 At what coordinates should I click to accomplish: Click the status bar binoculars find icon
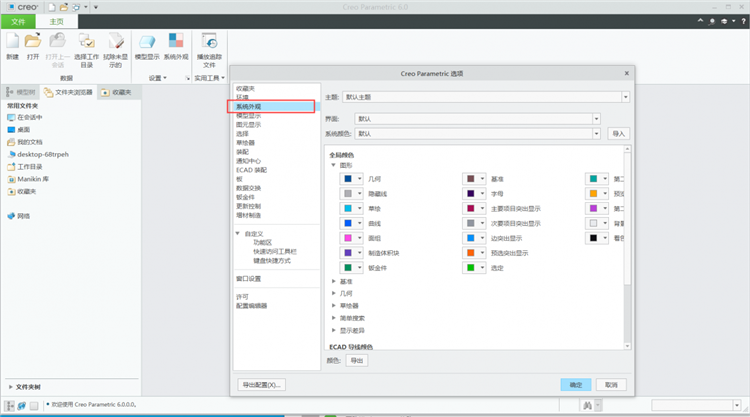[587, 406]
